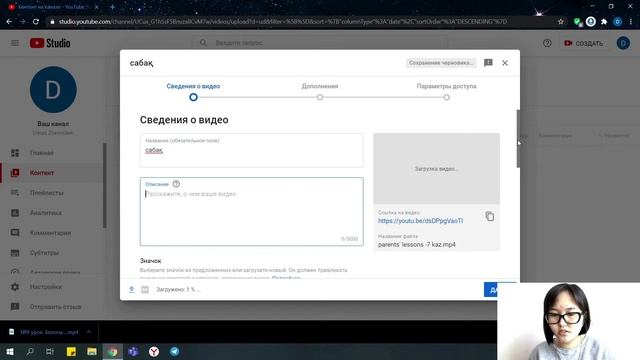Open Sticky Notes from taskbar
The height and width of the screenshot is (360, 640).
tap(71, 351)
